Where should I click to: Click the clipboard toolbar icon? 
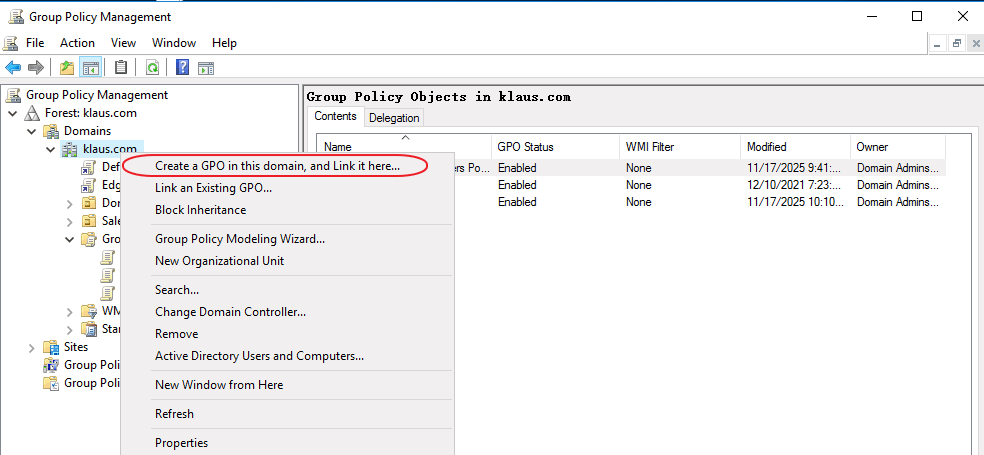pyautogui.click(x=121, y=68)
